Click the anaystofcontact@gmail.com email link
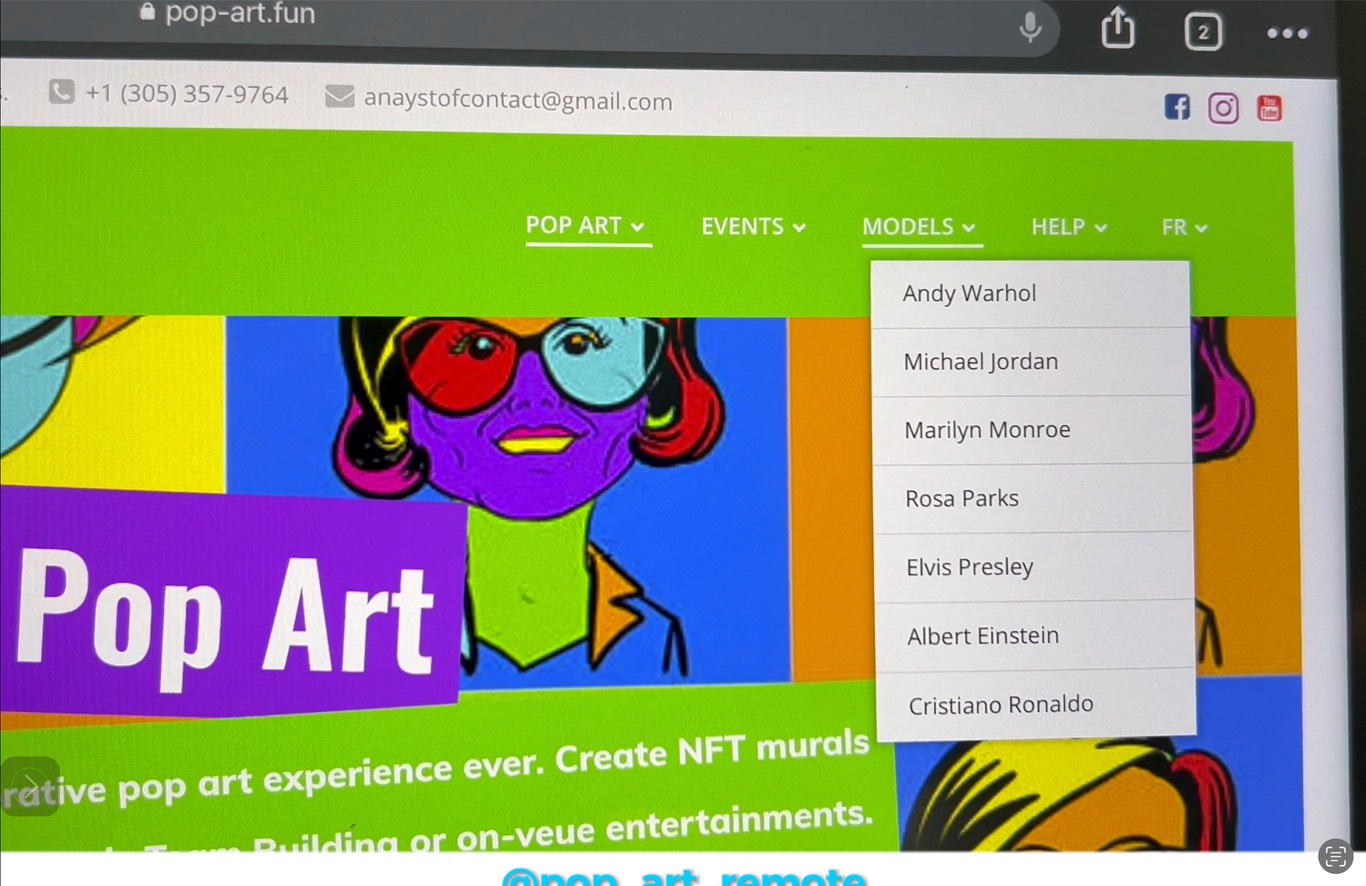The height and width of the screenshot is (886, 1366). pos(517,101)
